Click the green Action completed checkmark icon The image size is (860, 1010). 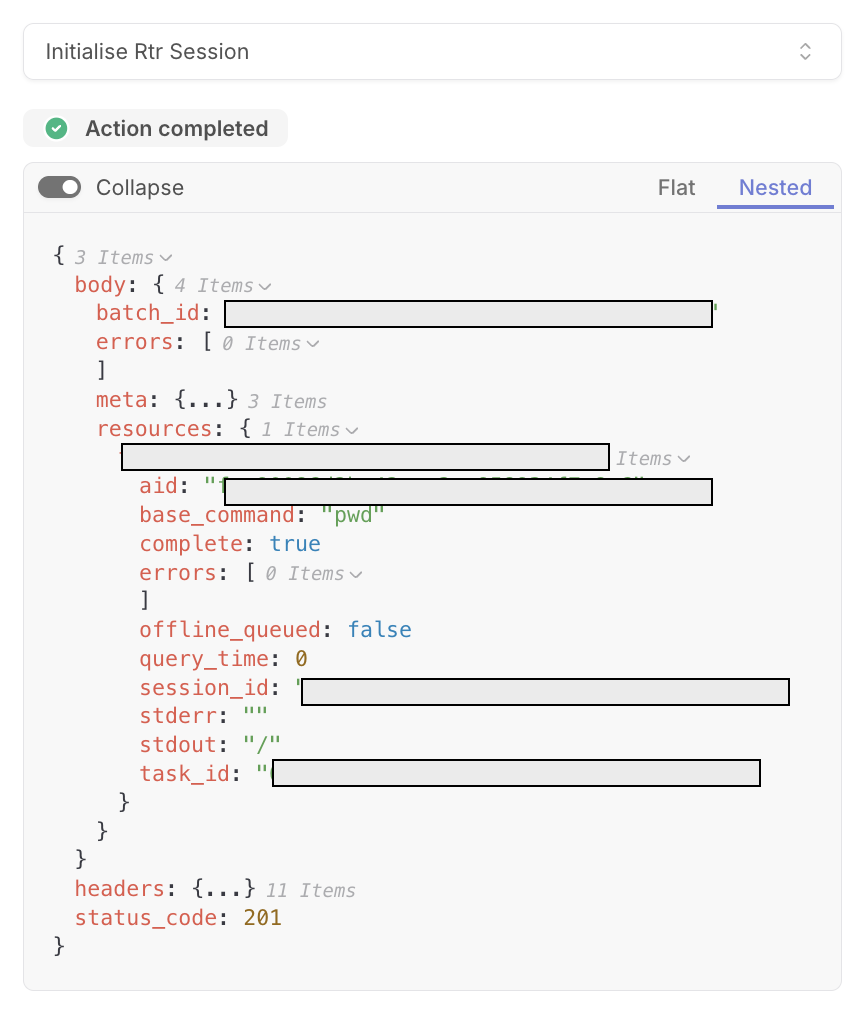(57, 128)
